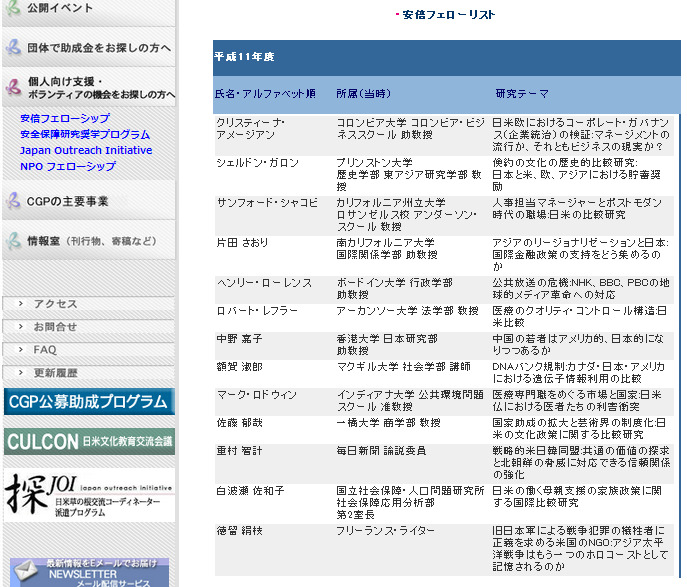
Task: Click affiliation マクギル大学 社会学部 講師
Action: tap(403, 367)
